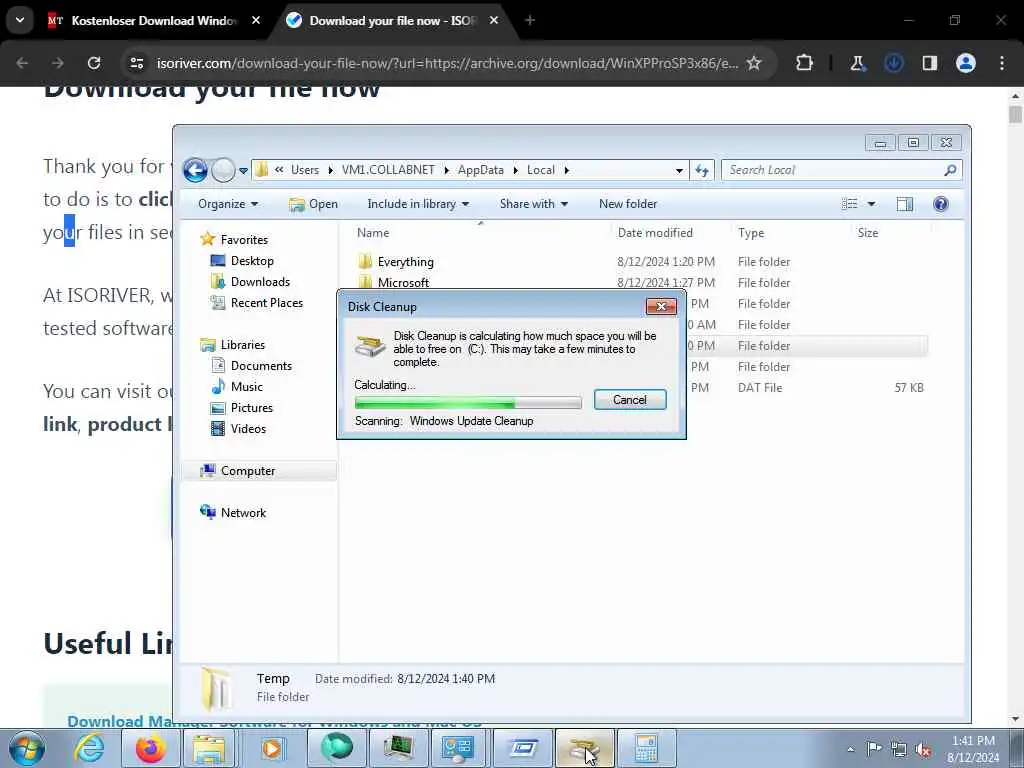Launch Internet Explorer from taskbar

89,748
